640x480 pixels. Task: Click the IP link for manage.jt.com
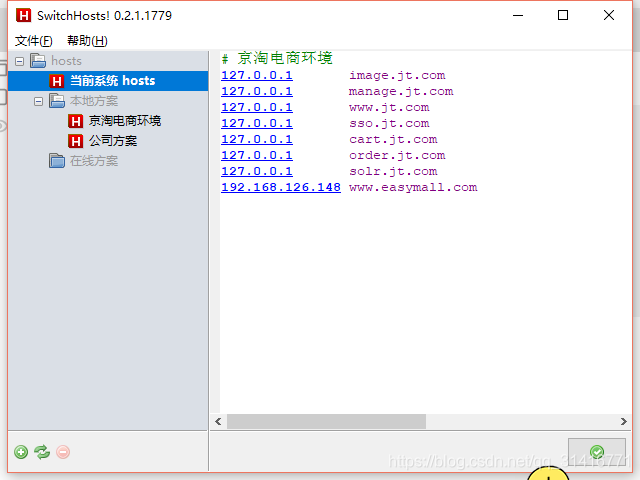click(x=257, y=91)
